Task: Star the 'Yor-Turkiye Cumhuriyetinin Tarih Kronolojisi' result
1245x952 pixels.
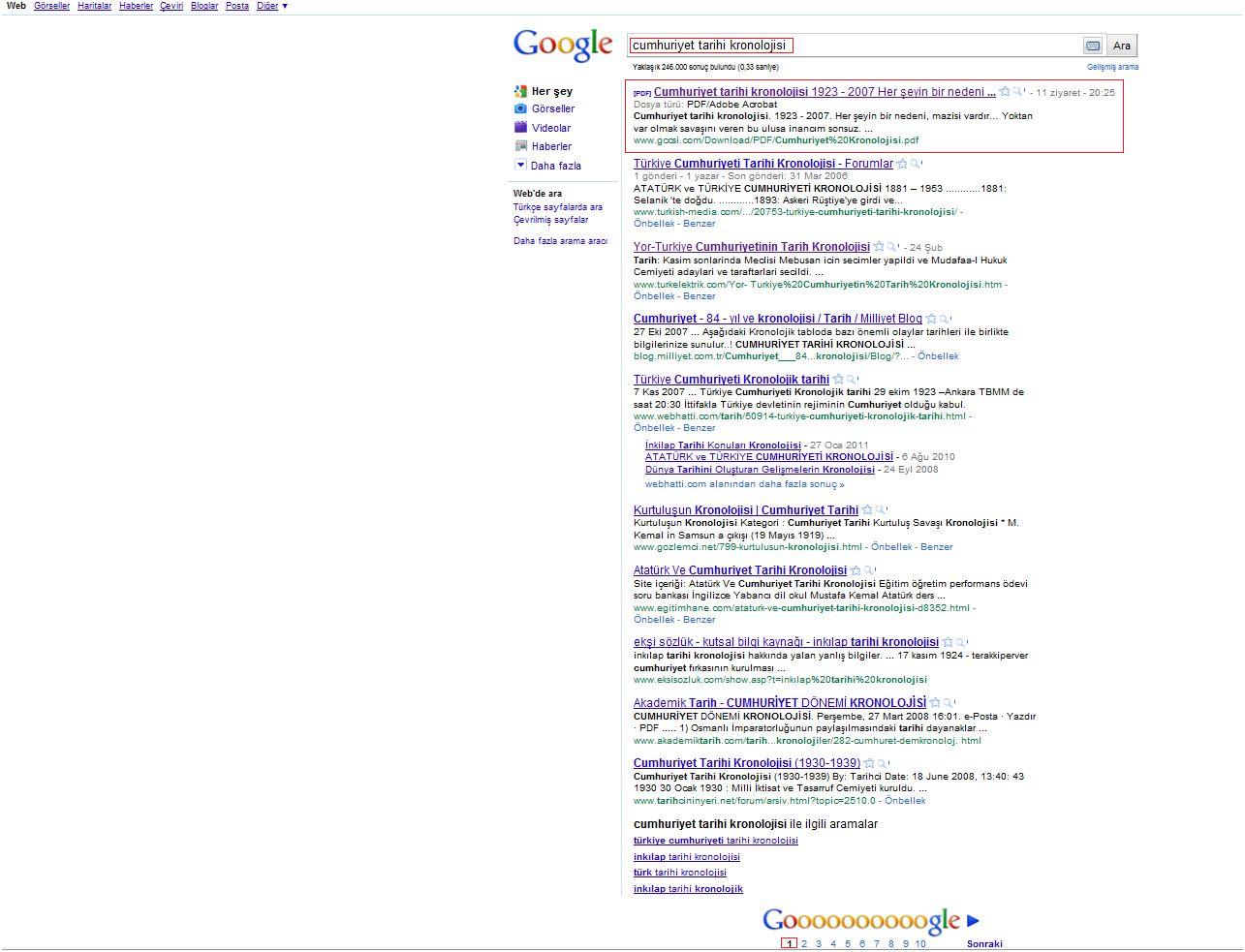Action: point(879,247)
